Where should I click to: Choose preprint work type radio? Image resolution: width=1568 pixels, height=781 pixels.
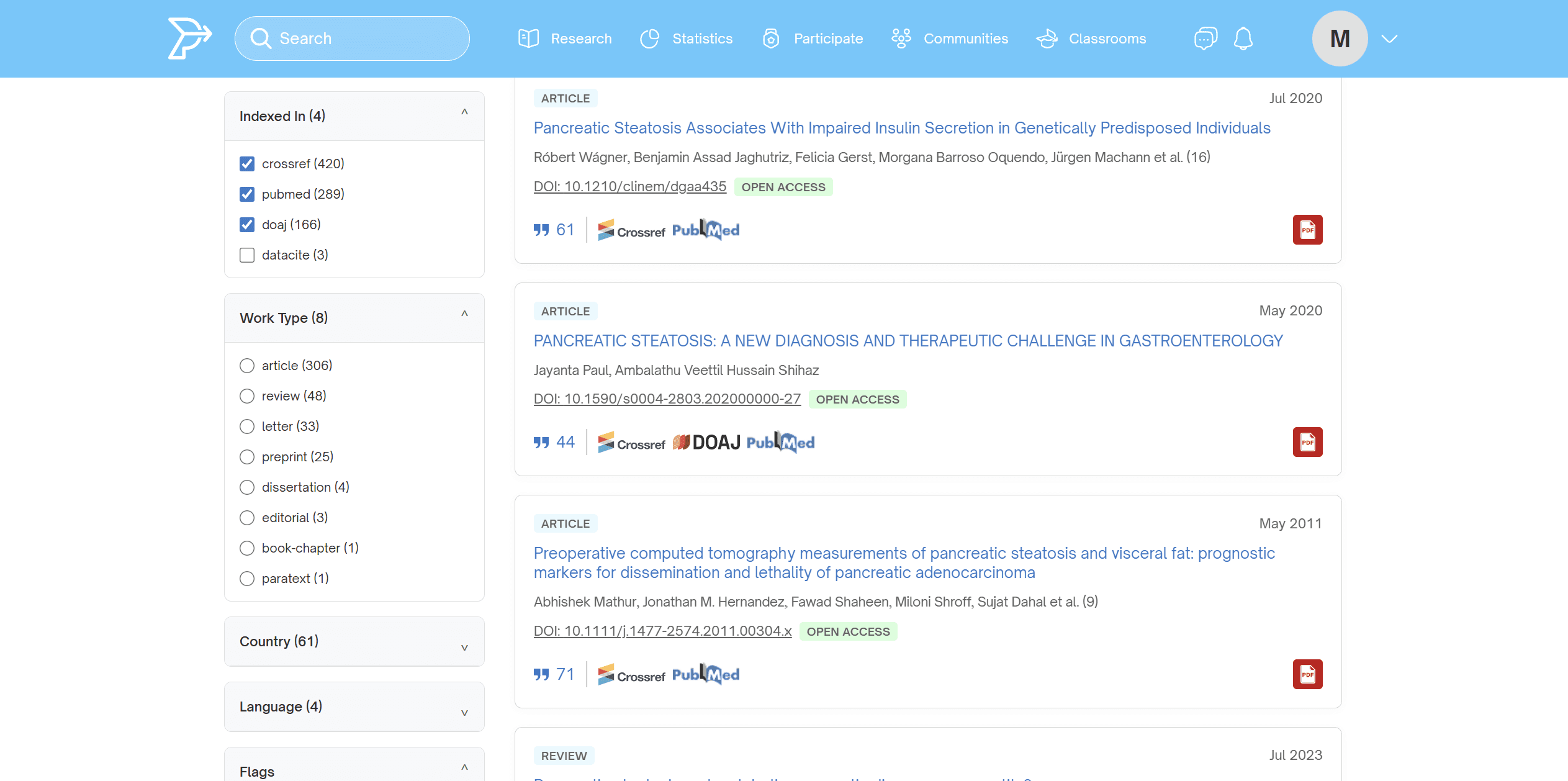pyautogui.click(x=247, y=457)
